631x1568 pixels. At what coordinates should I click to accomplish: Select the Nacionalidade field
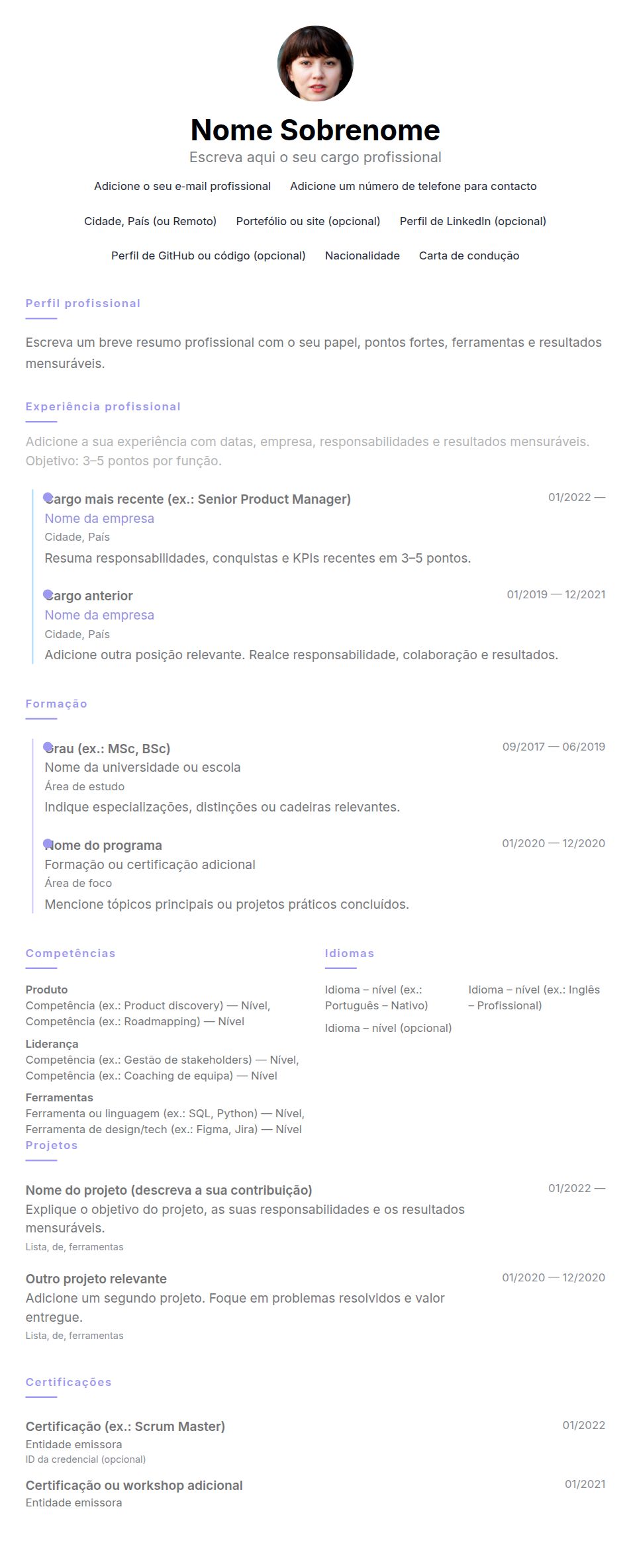[362, 255]
